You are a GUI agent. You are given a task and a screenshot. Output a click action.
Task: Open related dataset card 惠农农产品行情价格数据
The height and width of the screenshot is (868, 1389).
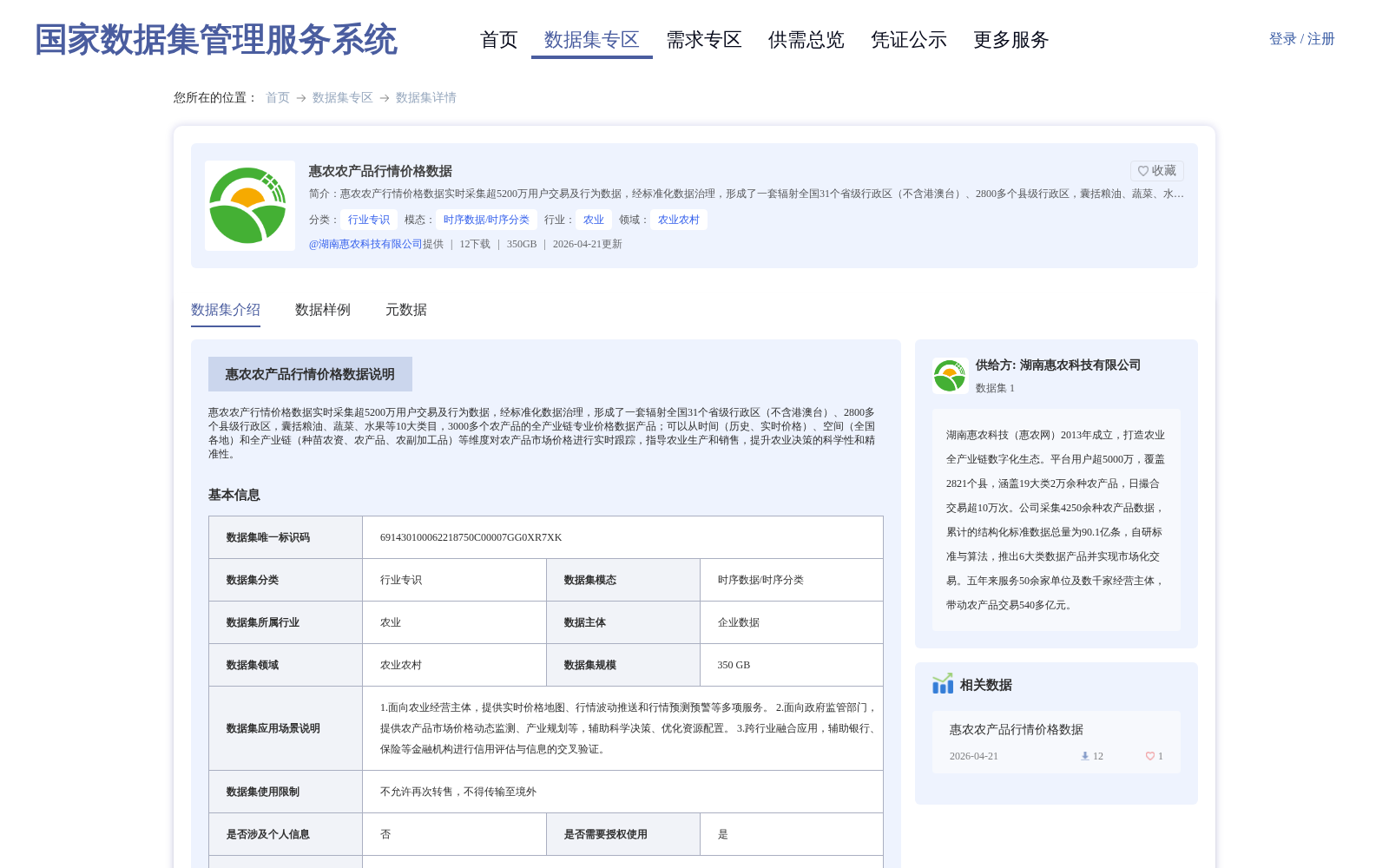point(1057,742)
